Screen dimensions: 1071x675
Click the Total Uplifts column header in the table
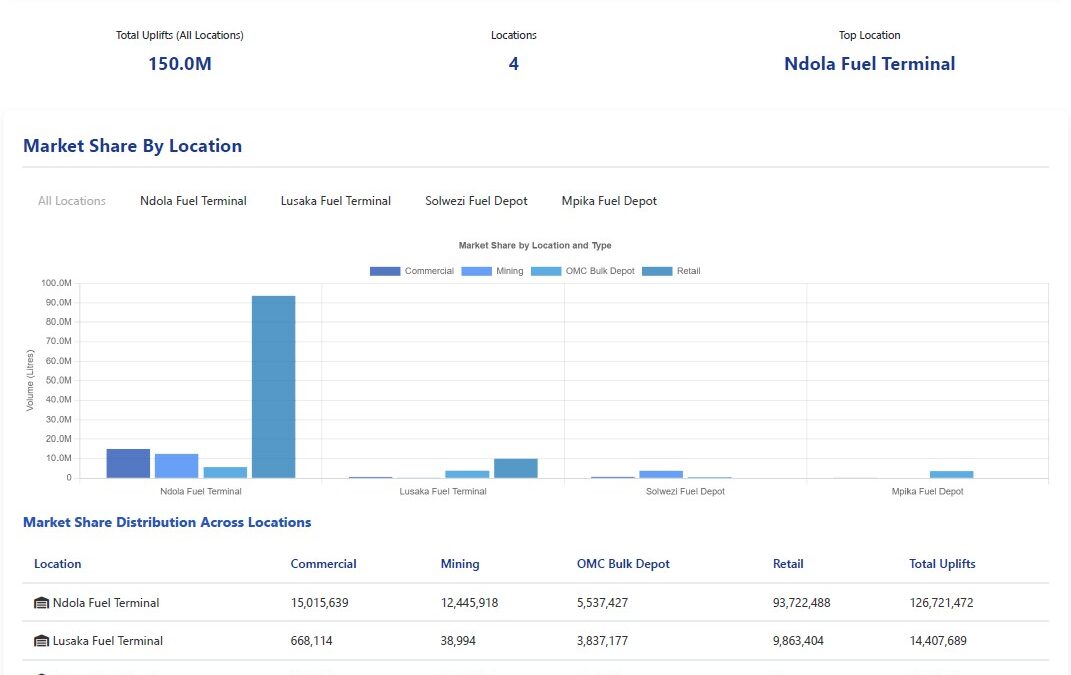[942, 564]
